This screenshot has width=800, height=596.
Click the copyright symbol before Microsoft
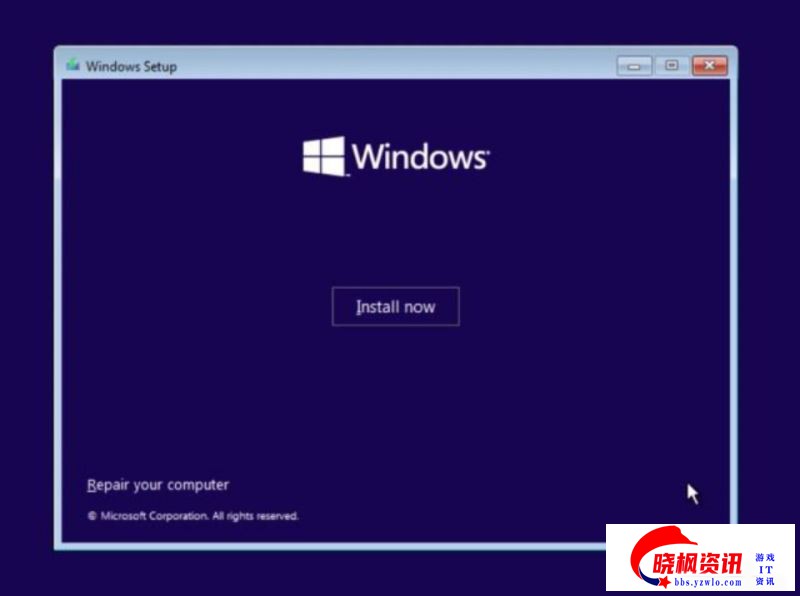[x=92, y=516]
